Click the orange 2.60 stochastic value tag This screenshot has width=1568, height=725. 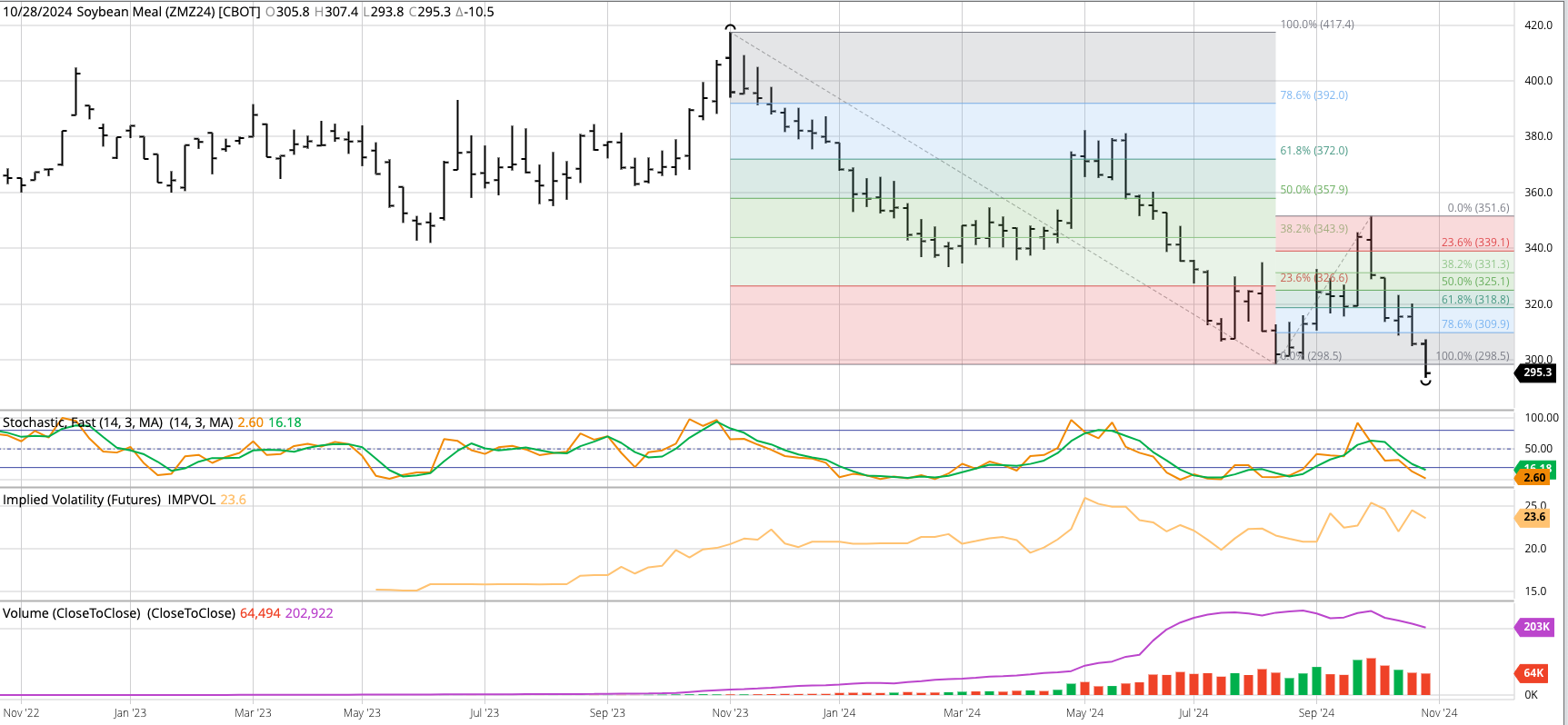[x=1534, y=478]
